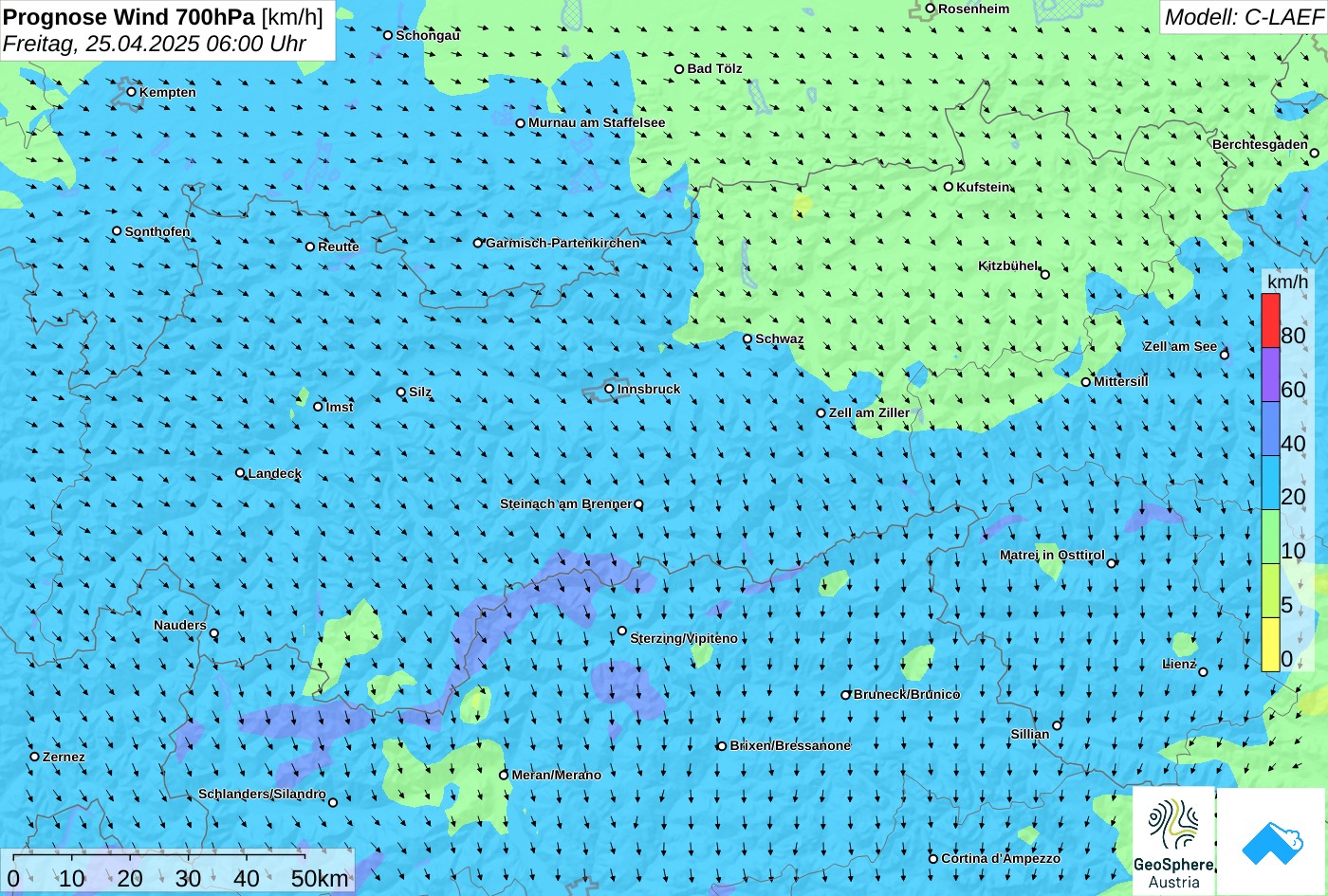Click the 'Sterzing/Vipiteno' label
Screen dimensions: 1328x896
pos(684,638)
